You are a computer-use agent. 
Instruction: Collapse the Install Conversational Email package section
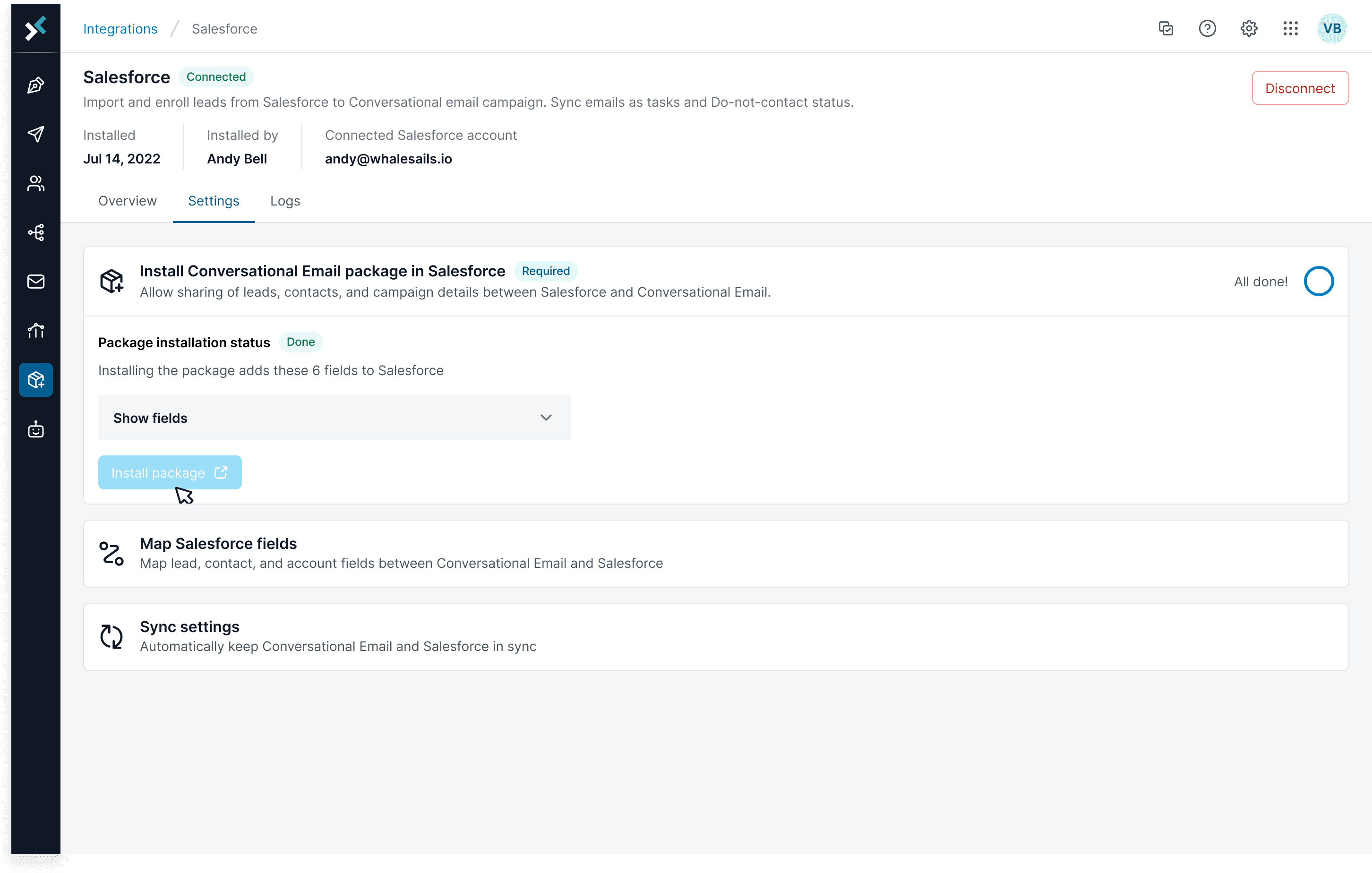[x=716, y=281]
